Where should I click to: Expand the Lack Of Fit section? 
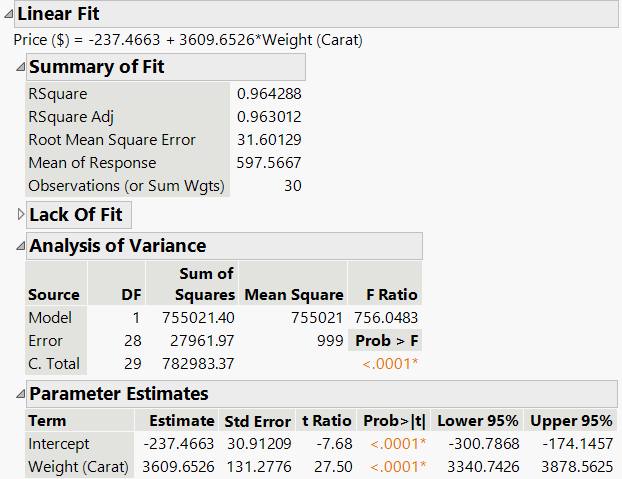click(21, 215)
